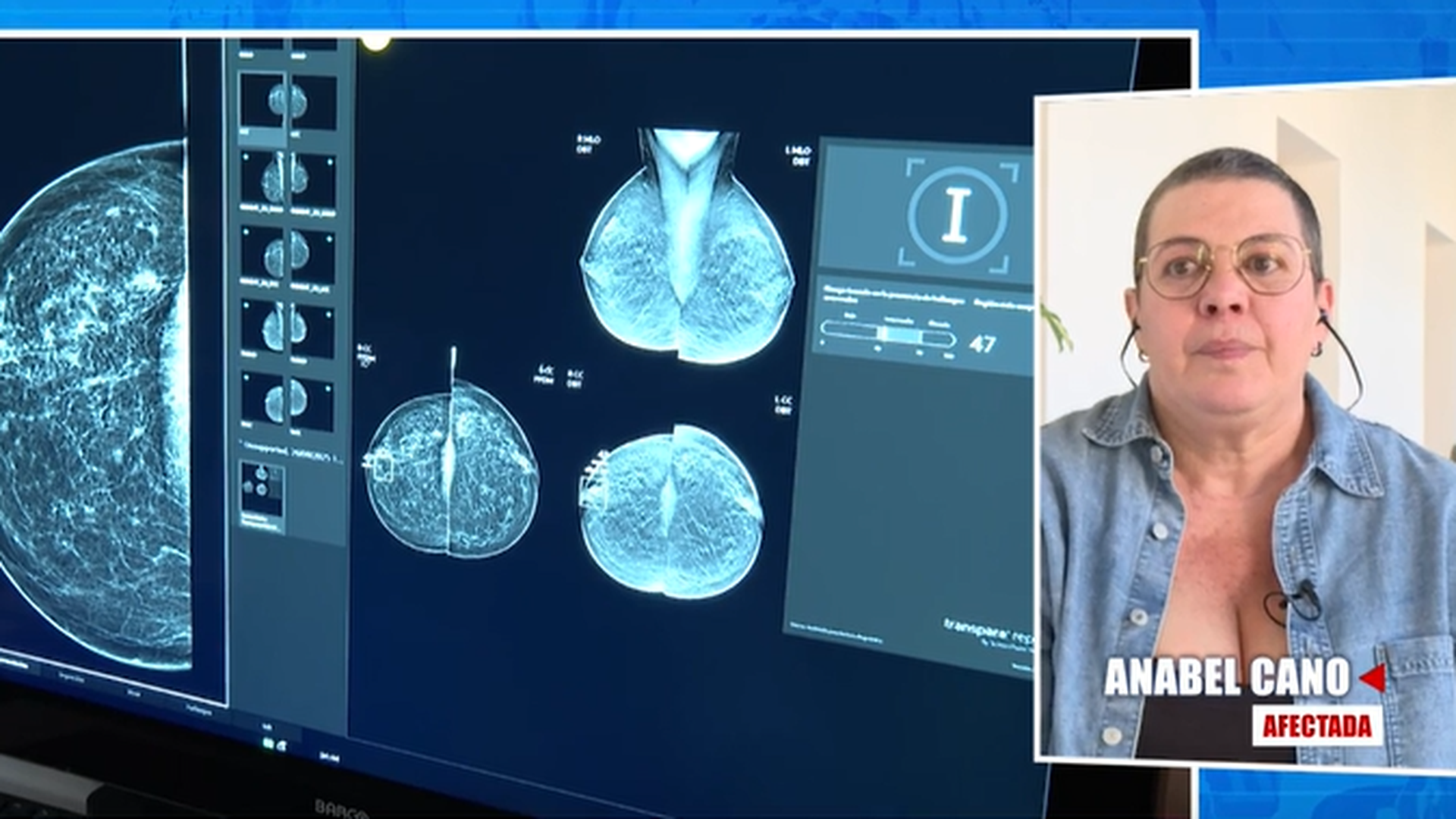Image resolution: width=1456 pixels, height=819 pixels.
Task: Click the lower-left CC mammogram with marker
Action: [452, 470]
